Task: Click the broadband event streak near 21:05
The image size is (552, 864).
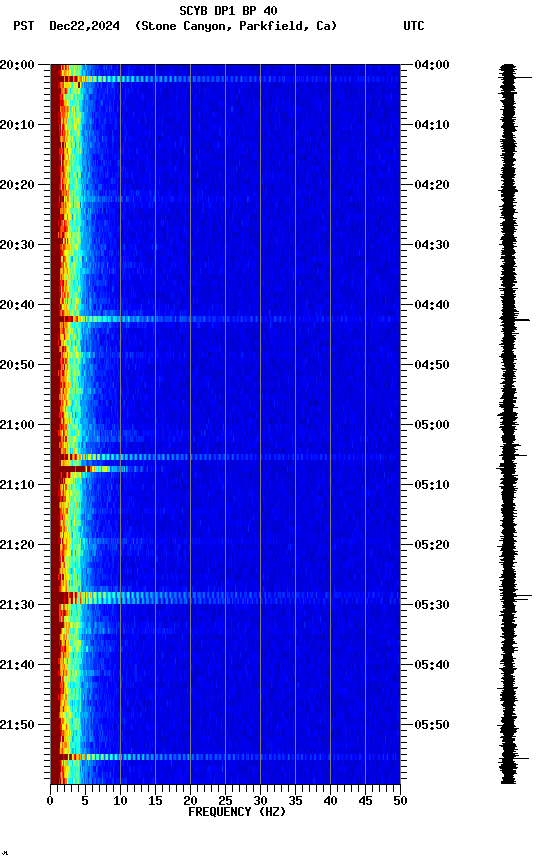Action: (225, 457)
